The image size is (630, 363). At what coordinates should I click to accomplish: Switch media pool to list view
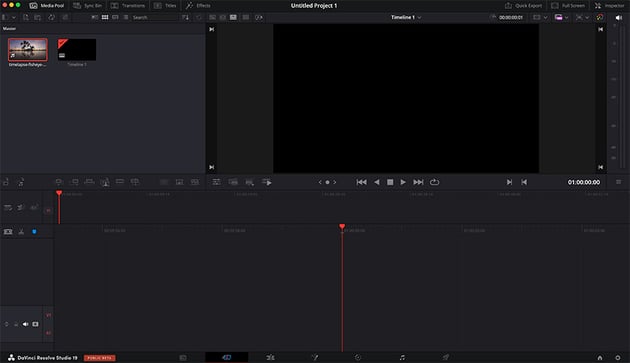tap(126, 18)
